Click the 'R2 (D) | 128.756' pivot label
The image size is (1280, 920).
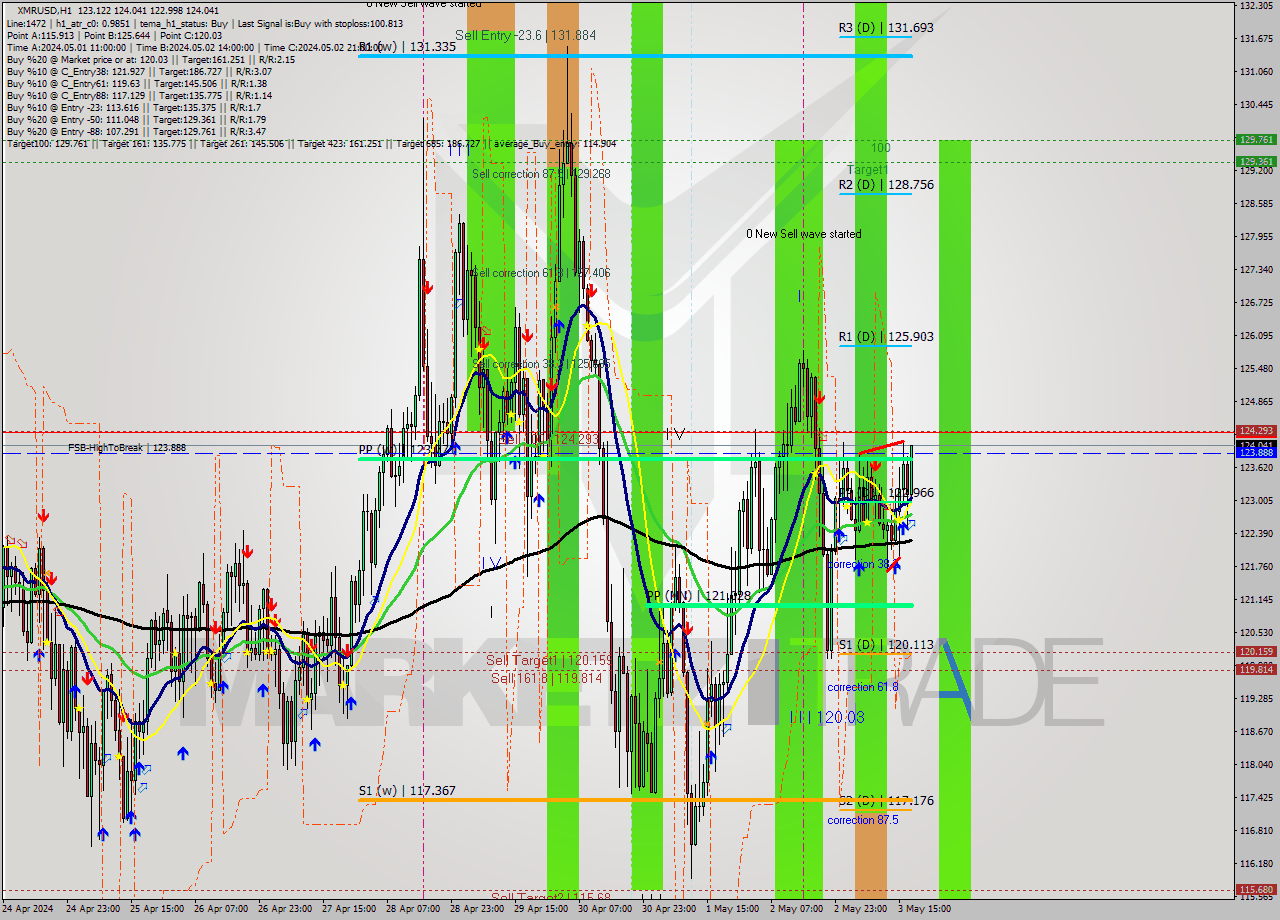point(886,185)
